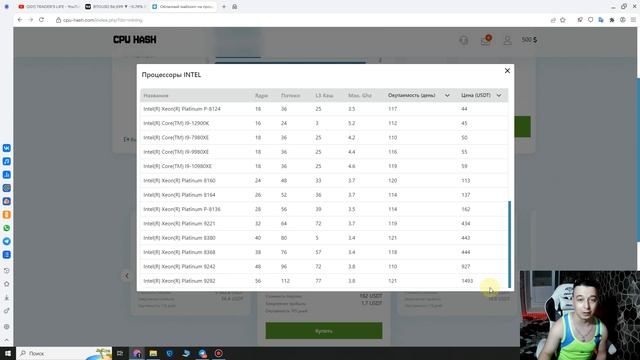The height and width of the screenshot is (360, 640).
Task: Select row Intel Xeon Platinum 8380
Action: coord(324,238)
